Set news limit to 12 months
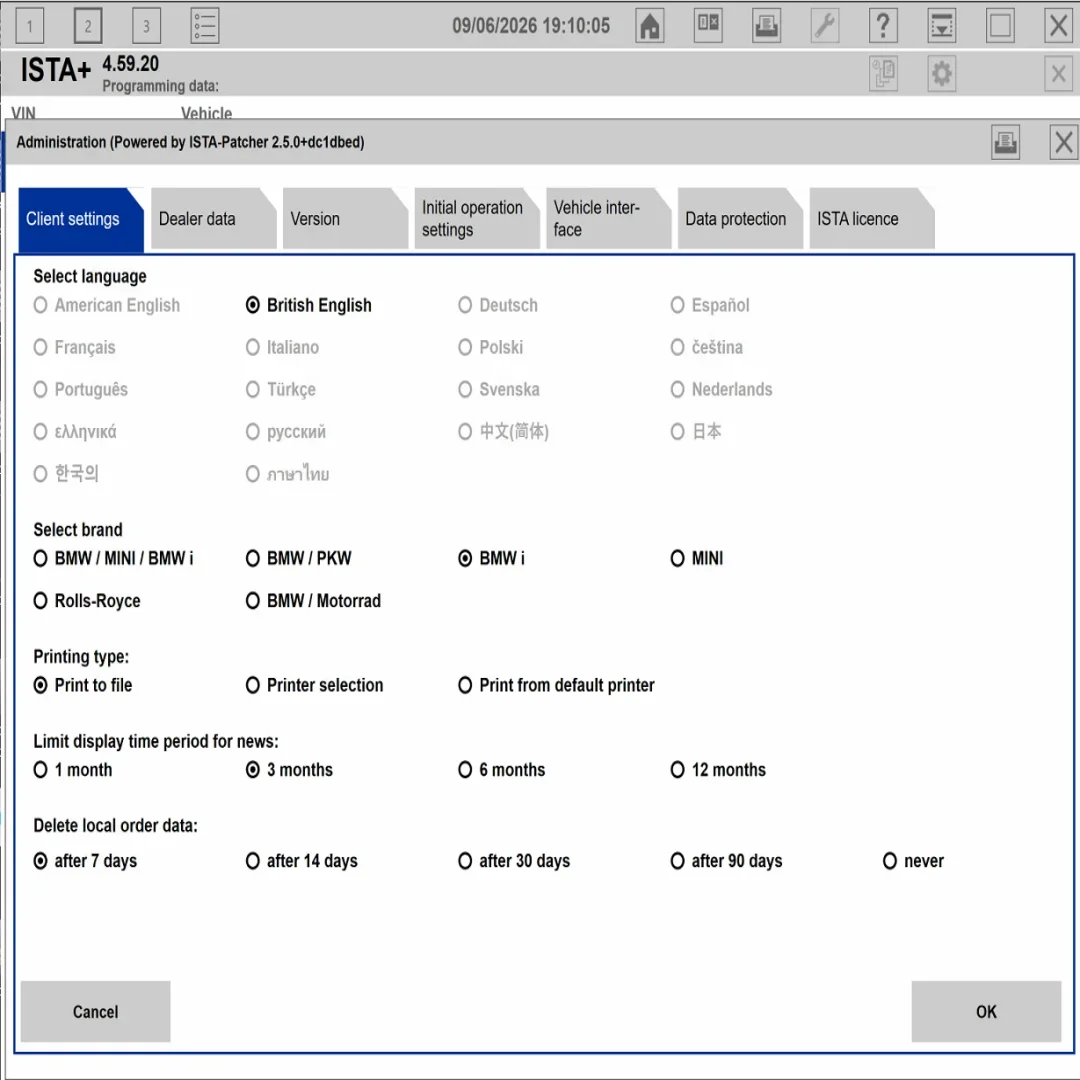 coord(718,769)
